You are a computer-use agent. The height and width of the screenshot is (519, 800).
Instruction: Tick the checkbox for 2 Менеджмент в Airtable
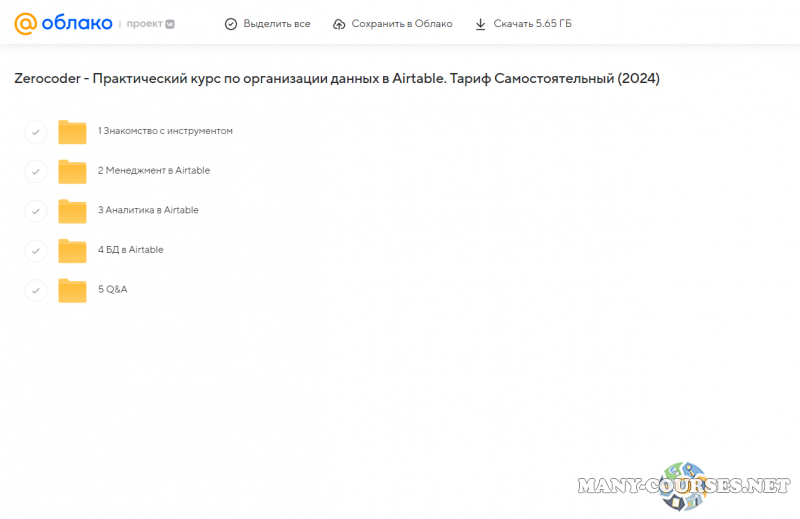click(35, 171)
